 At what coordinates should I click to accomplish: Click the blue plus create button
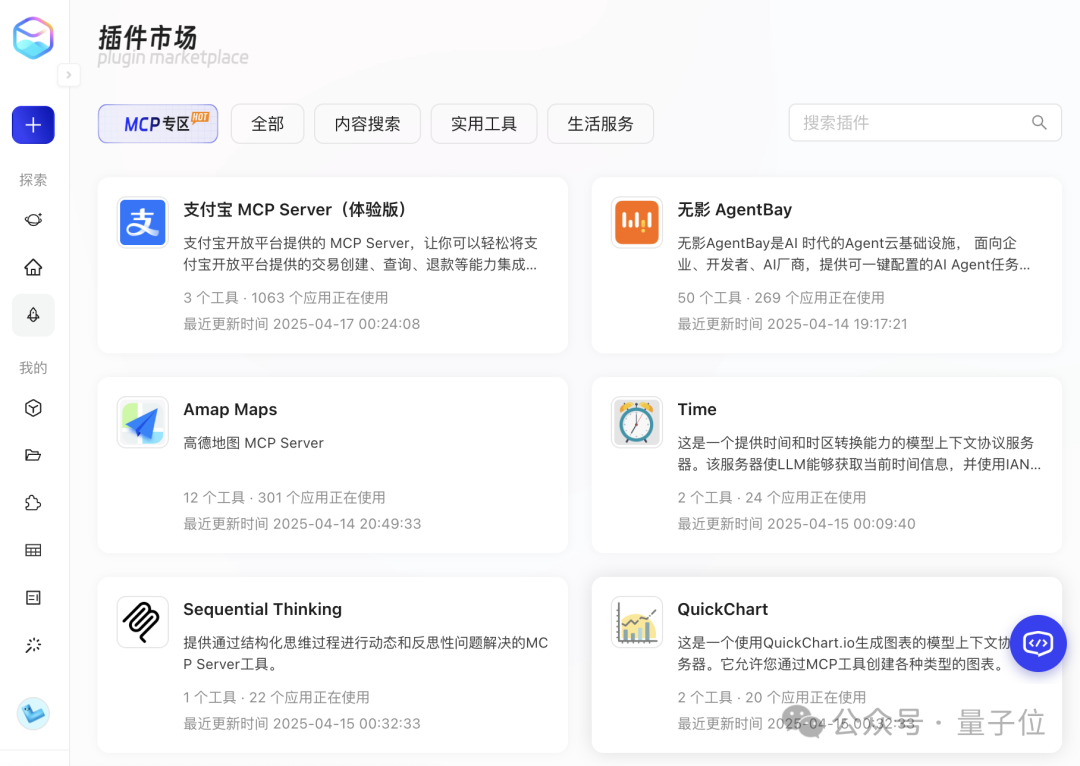point(33,125)
